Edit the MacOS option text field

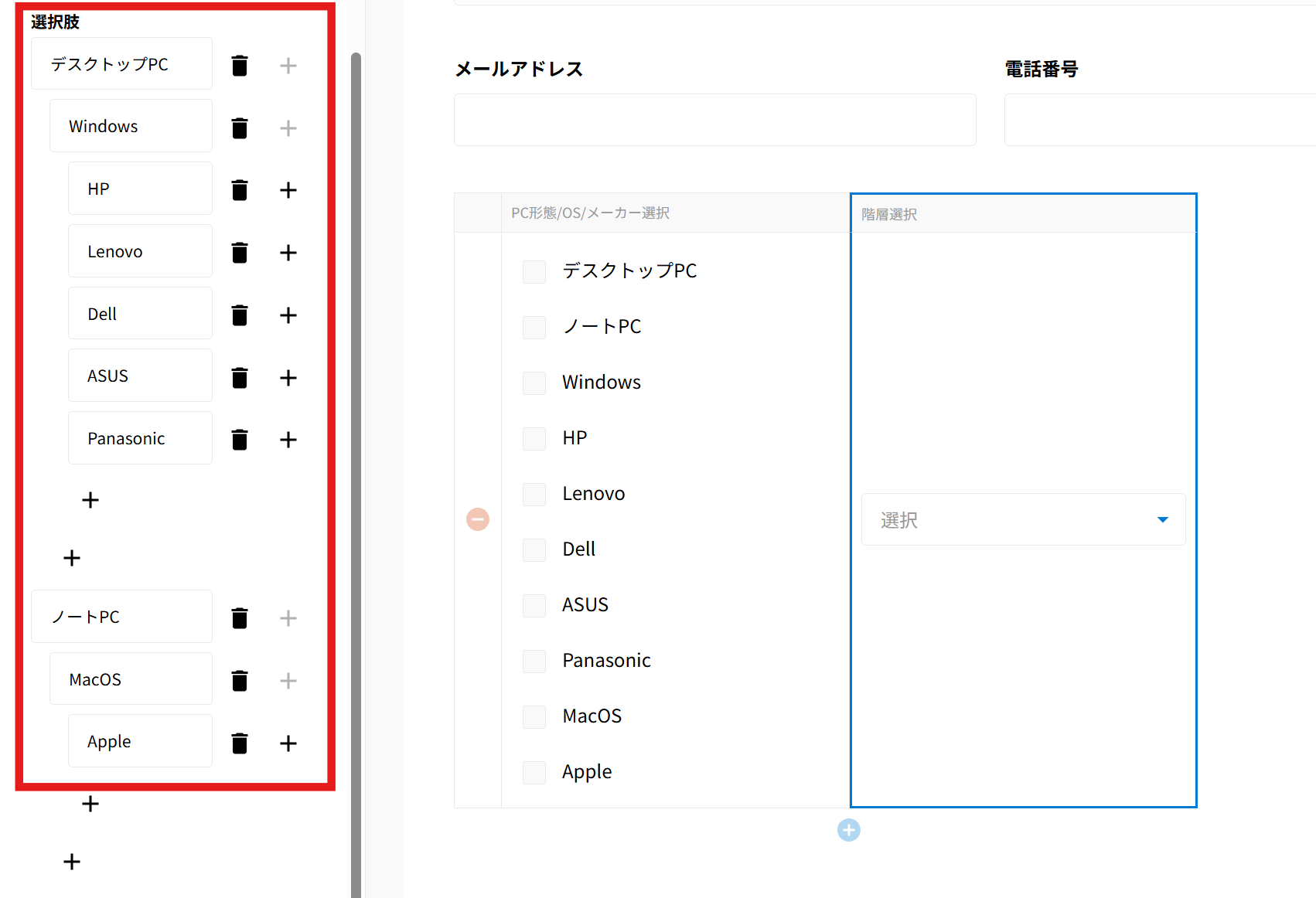(x=131, y=679)
